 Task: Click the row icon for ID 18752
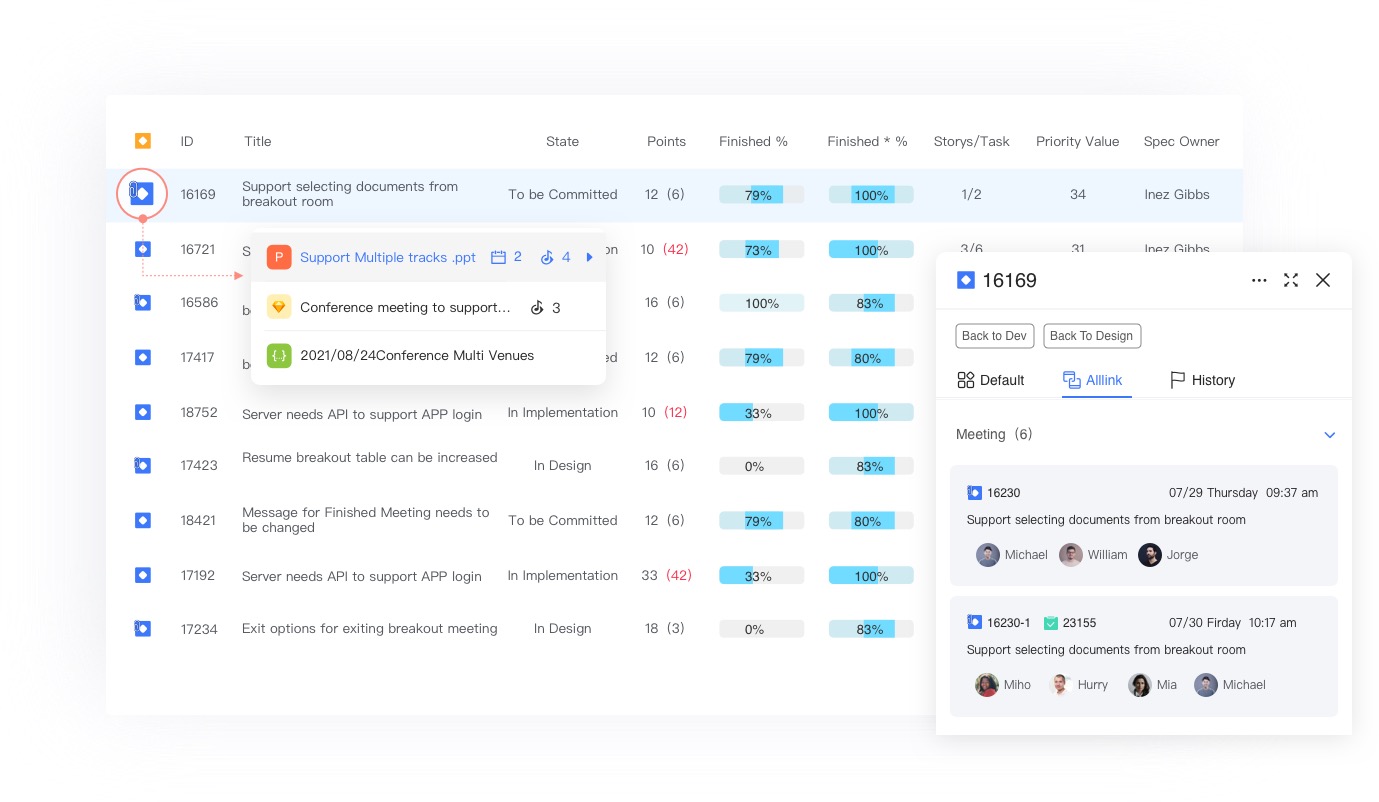pyautogui.click(x=143, y=412)
